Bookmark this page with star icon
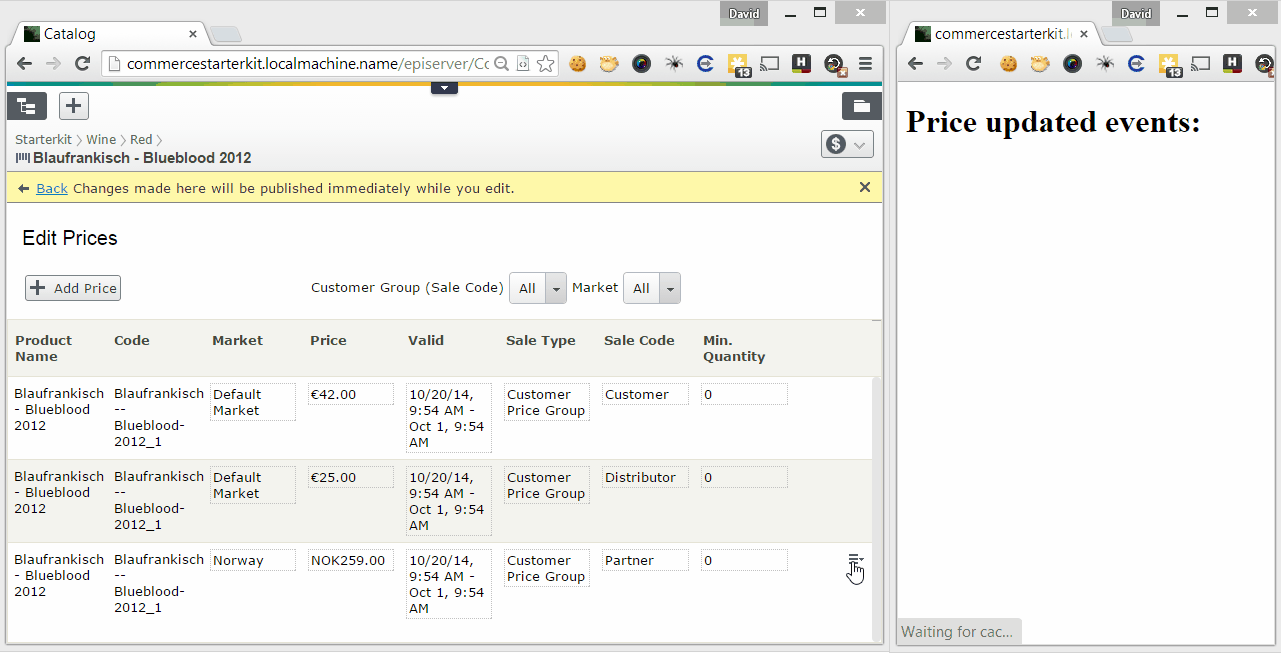Image resolution: width=1281 pixels, height=653 pixels. [545, 64]
